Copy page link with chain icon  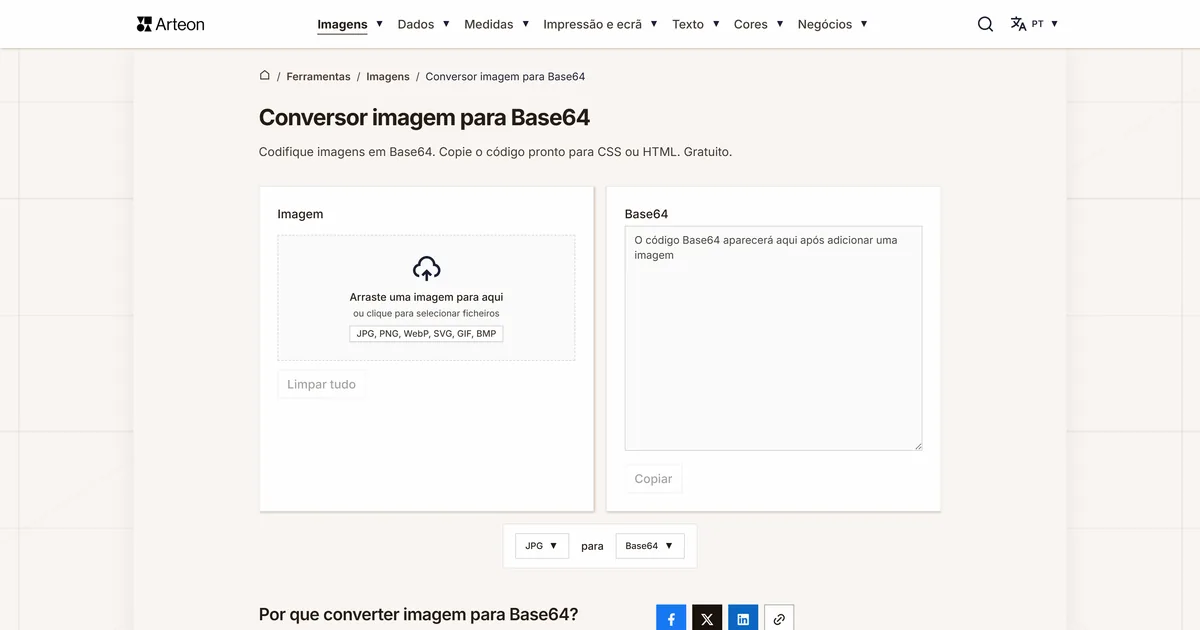click(x=779, y=619)
